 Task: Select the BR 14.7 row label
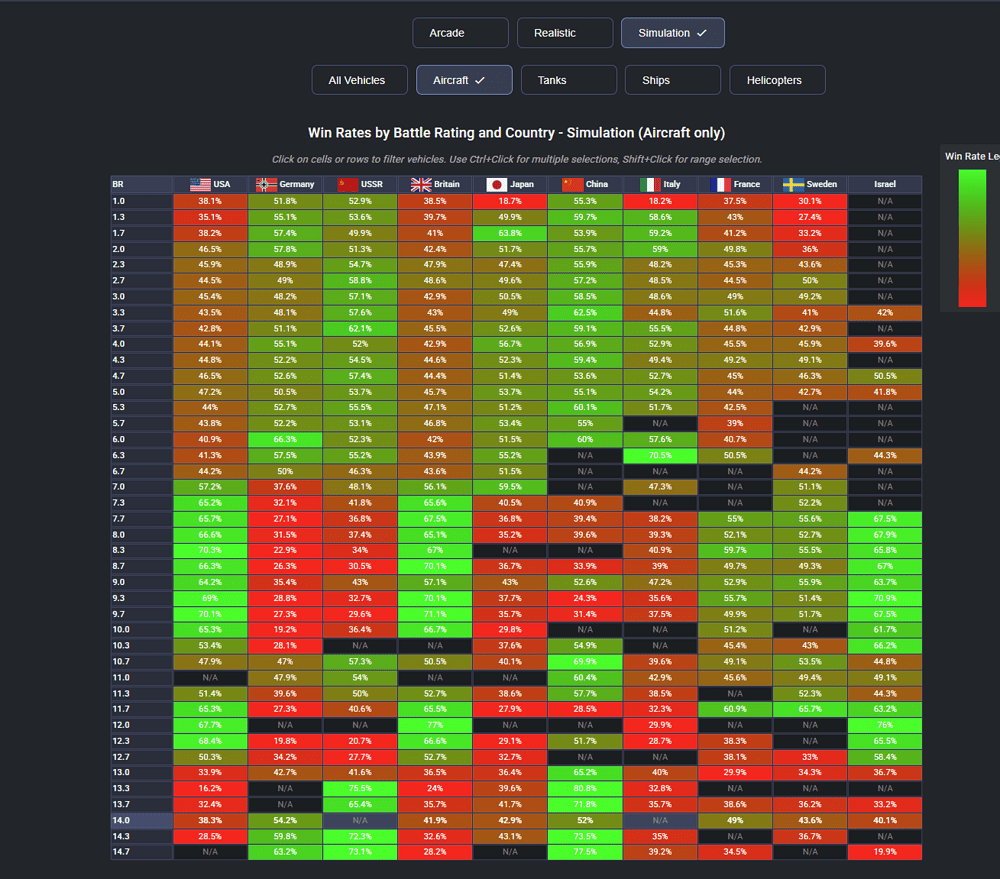point(142,852)
